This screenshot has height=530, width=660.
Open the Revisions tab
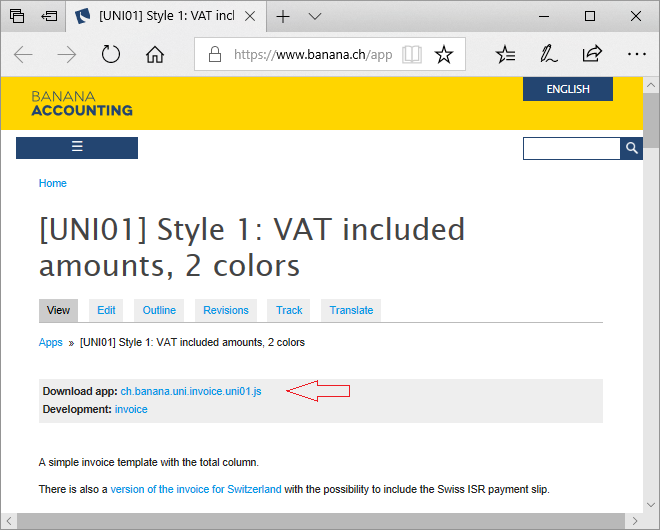226,310
